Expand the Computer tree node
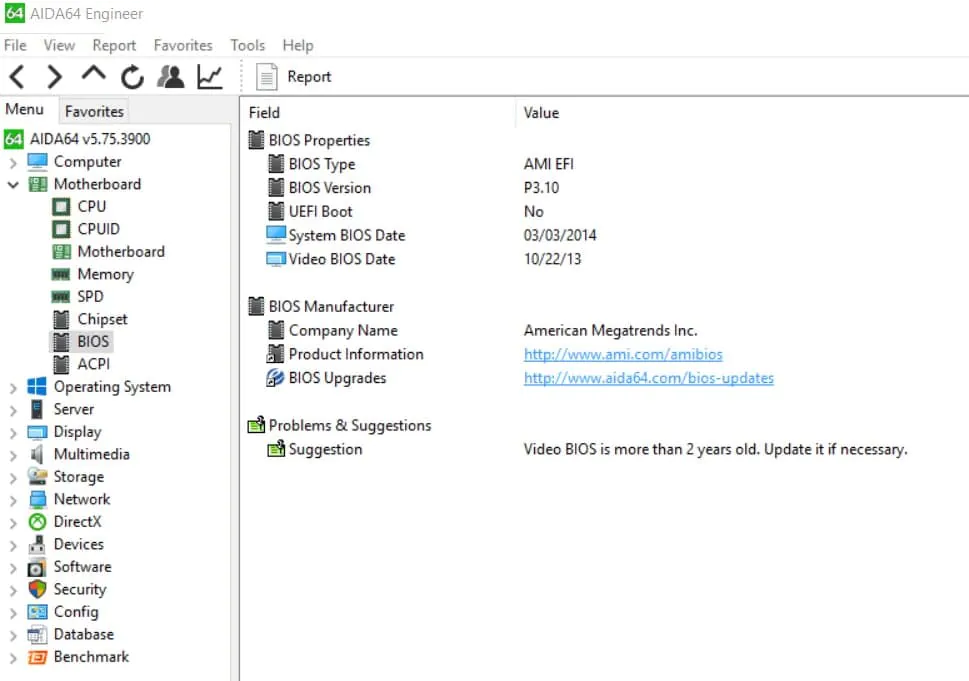The image size is (969, 681). coord(13,163)
